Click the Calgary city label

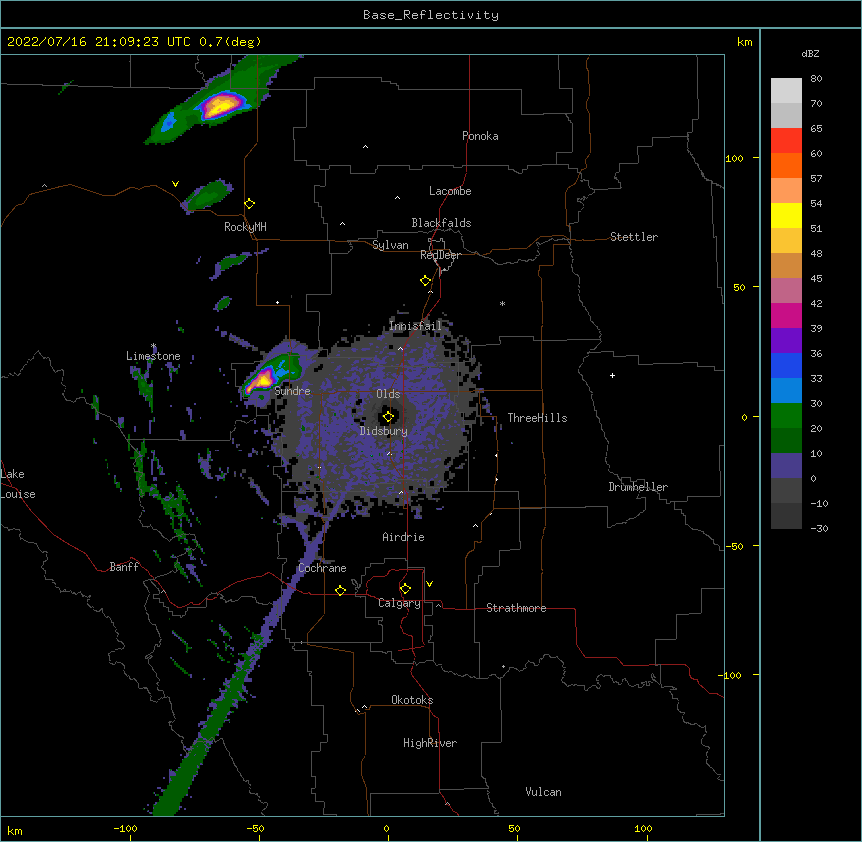coord(399,603)
